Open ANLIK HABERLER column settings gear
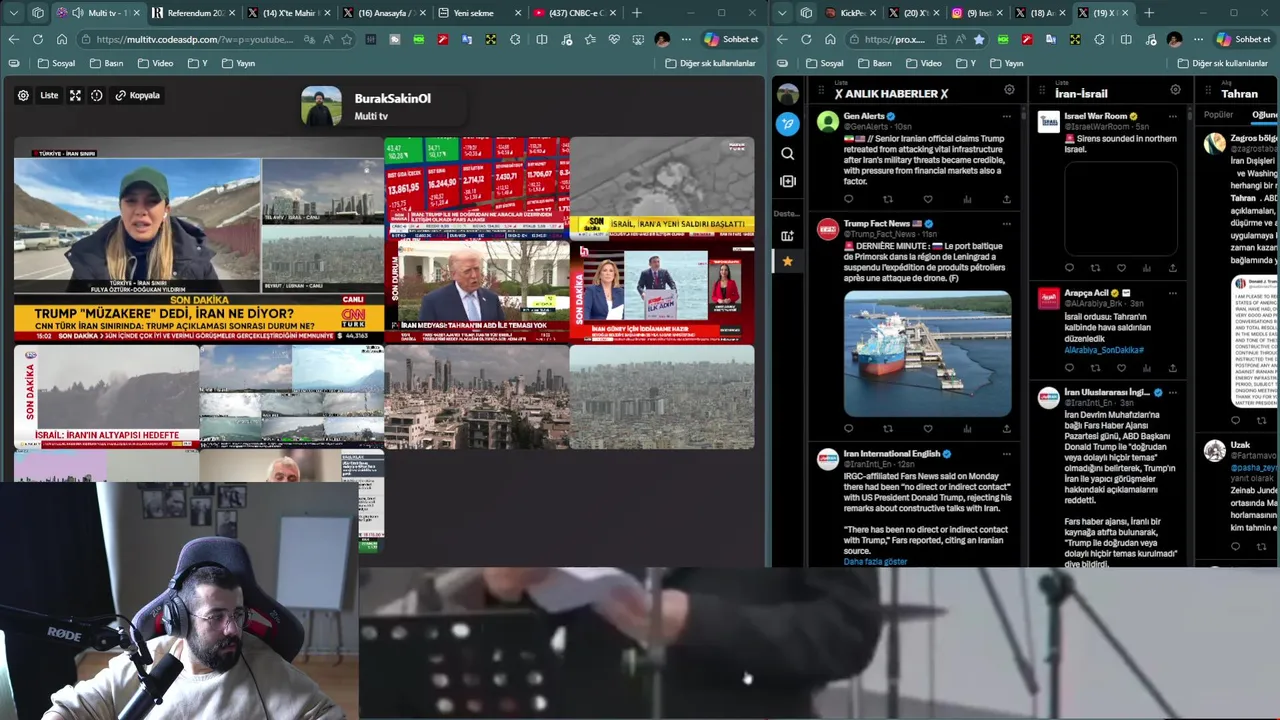 pos(1009,90)
